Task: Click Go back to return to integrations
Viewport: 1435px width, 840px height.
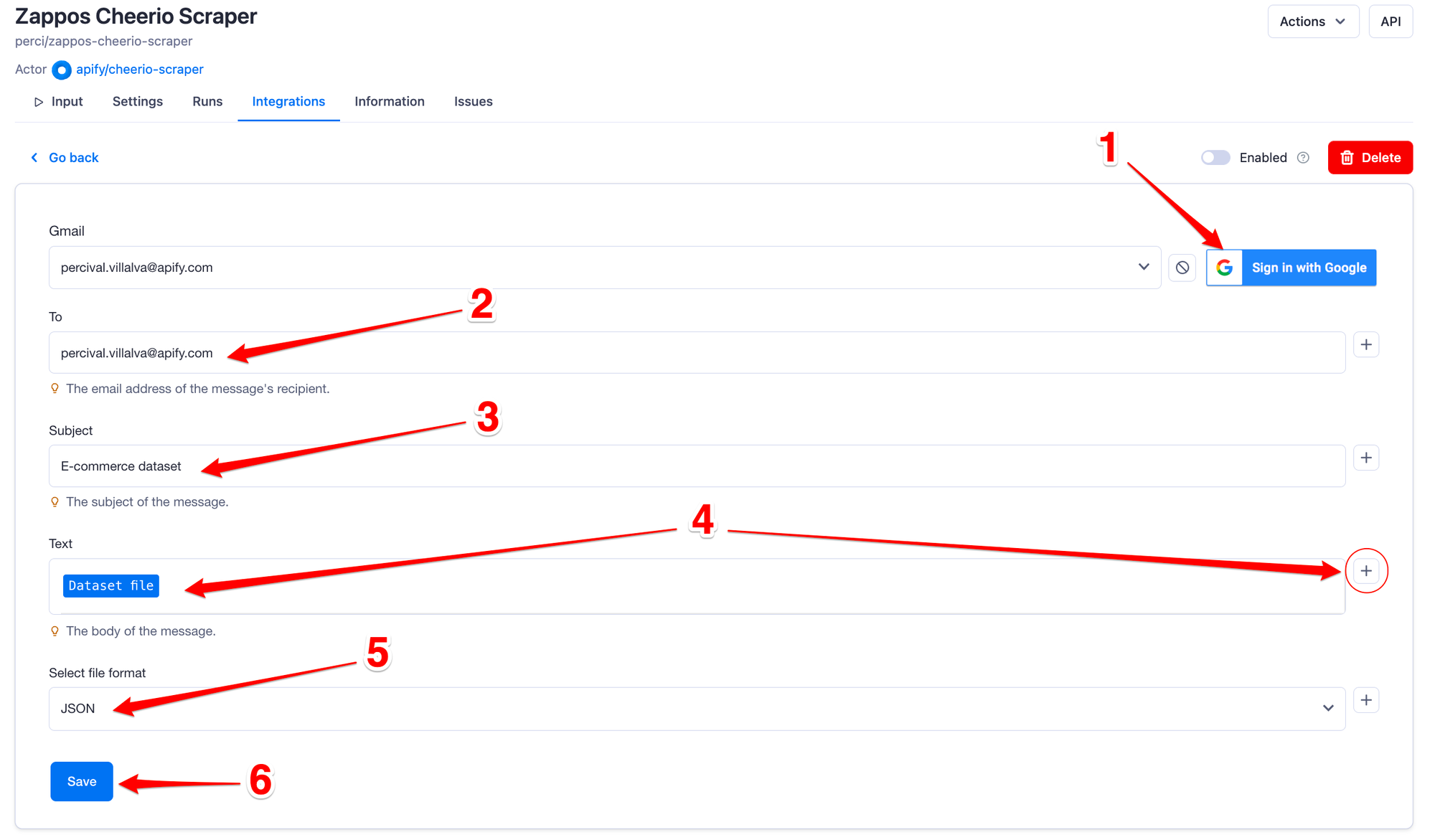Action: tap(64, 157)
